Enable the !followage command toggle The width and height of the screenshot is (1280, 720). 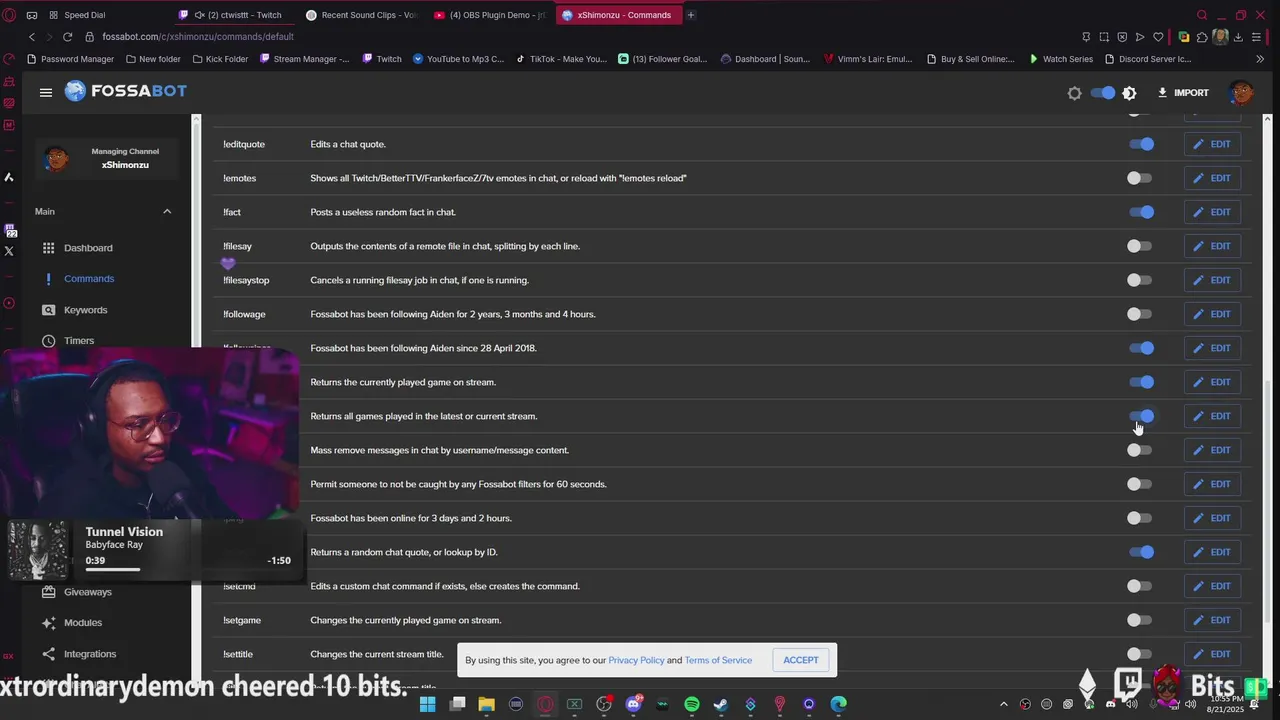point(1140,314)
